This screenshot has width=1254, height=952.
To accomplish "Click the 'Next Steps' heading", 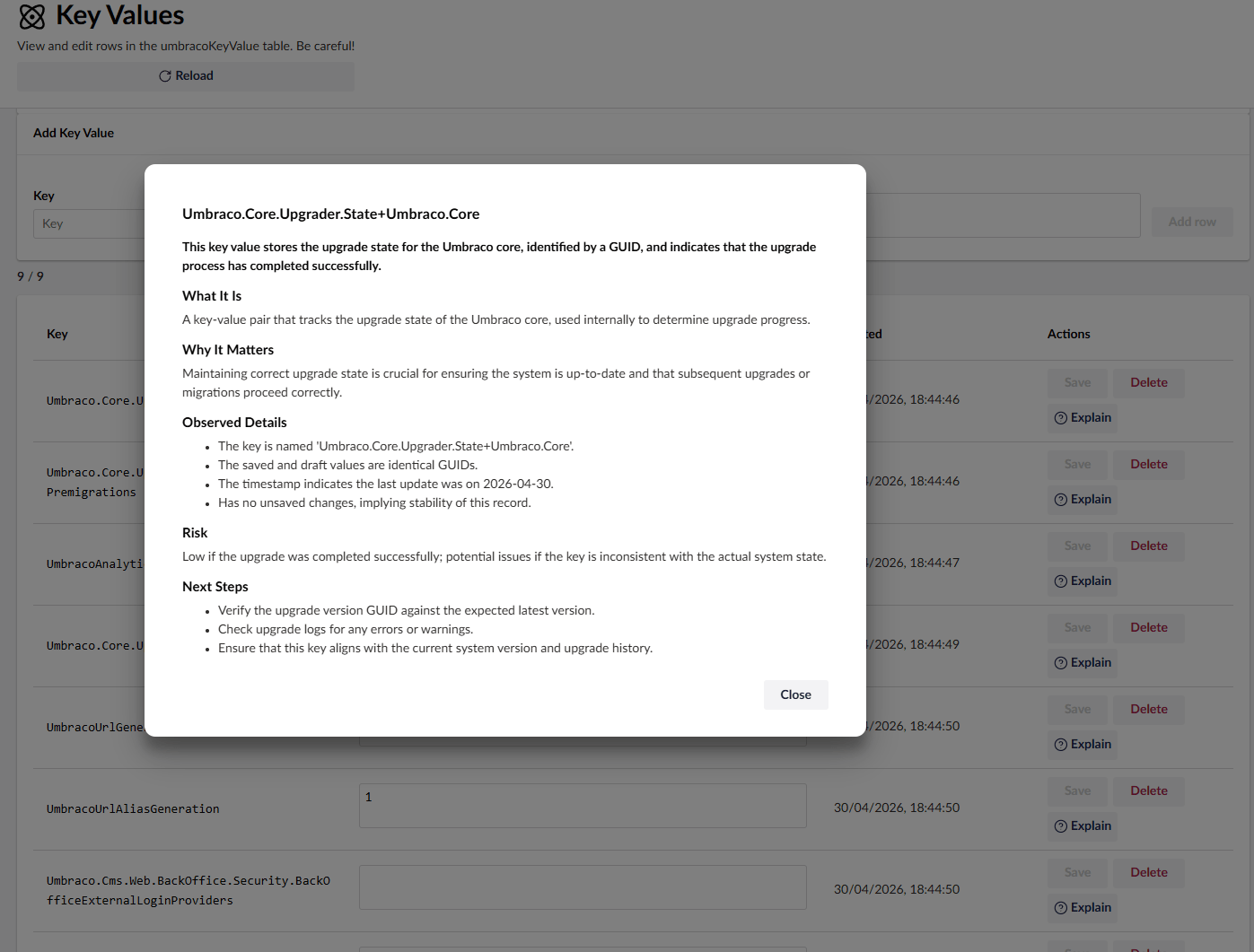I will point(215,587).
